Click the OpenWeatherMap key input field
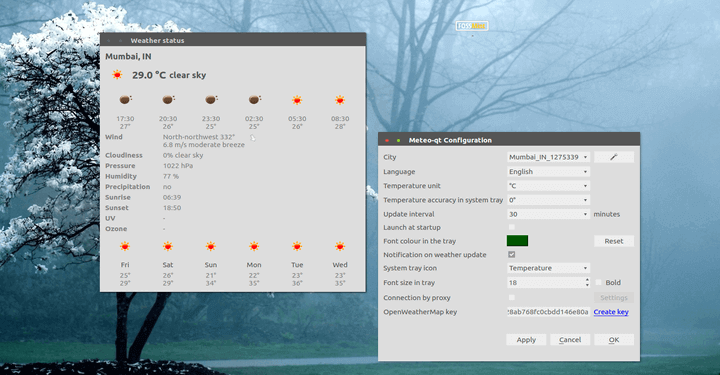 548,312
